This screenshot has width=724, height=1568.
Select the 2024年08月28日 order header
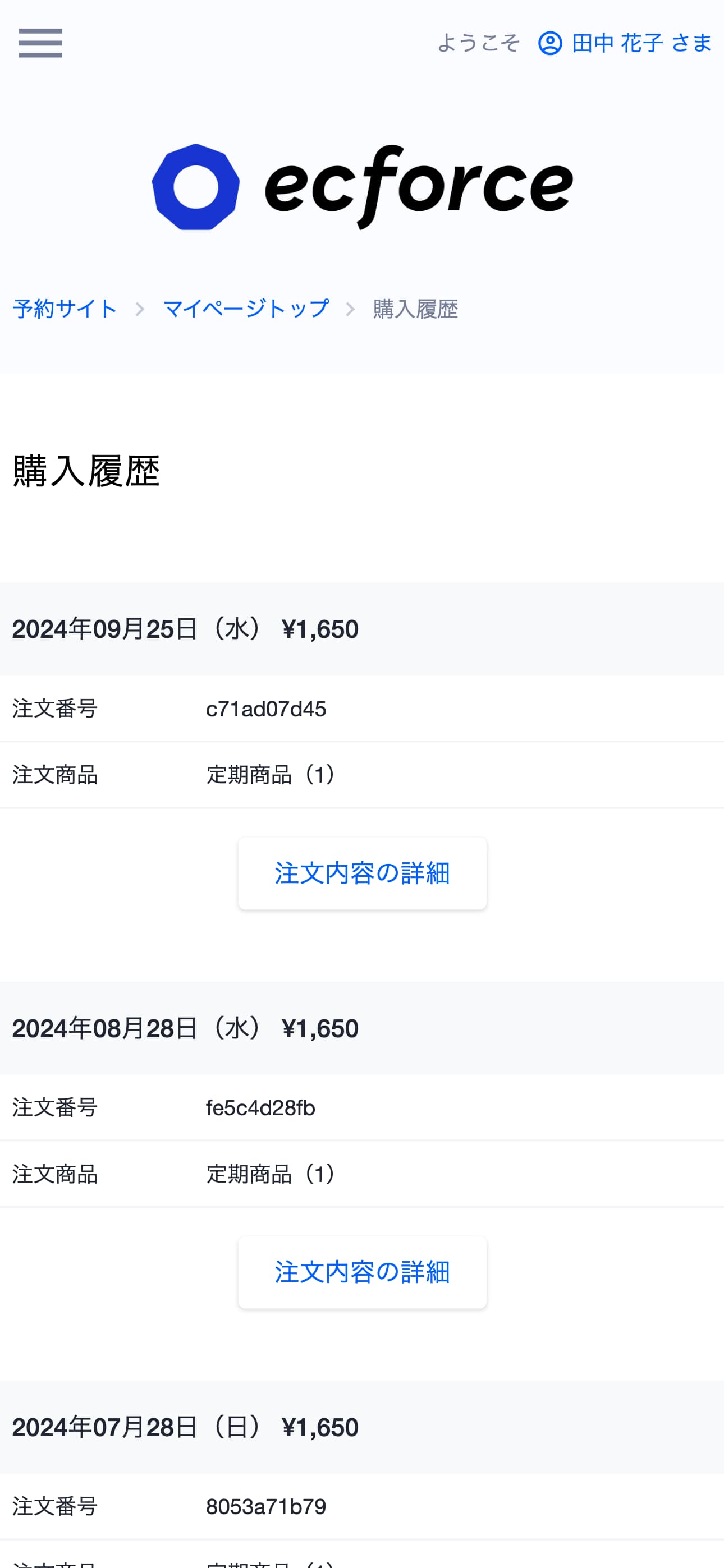click(x=361, y=1028)
